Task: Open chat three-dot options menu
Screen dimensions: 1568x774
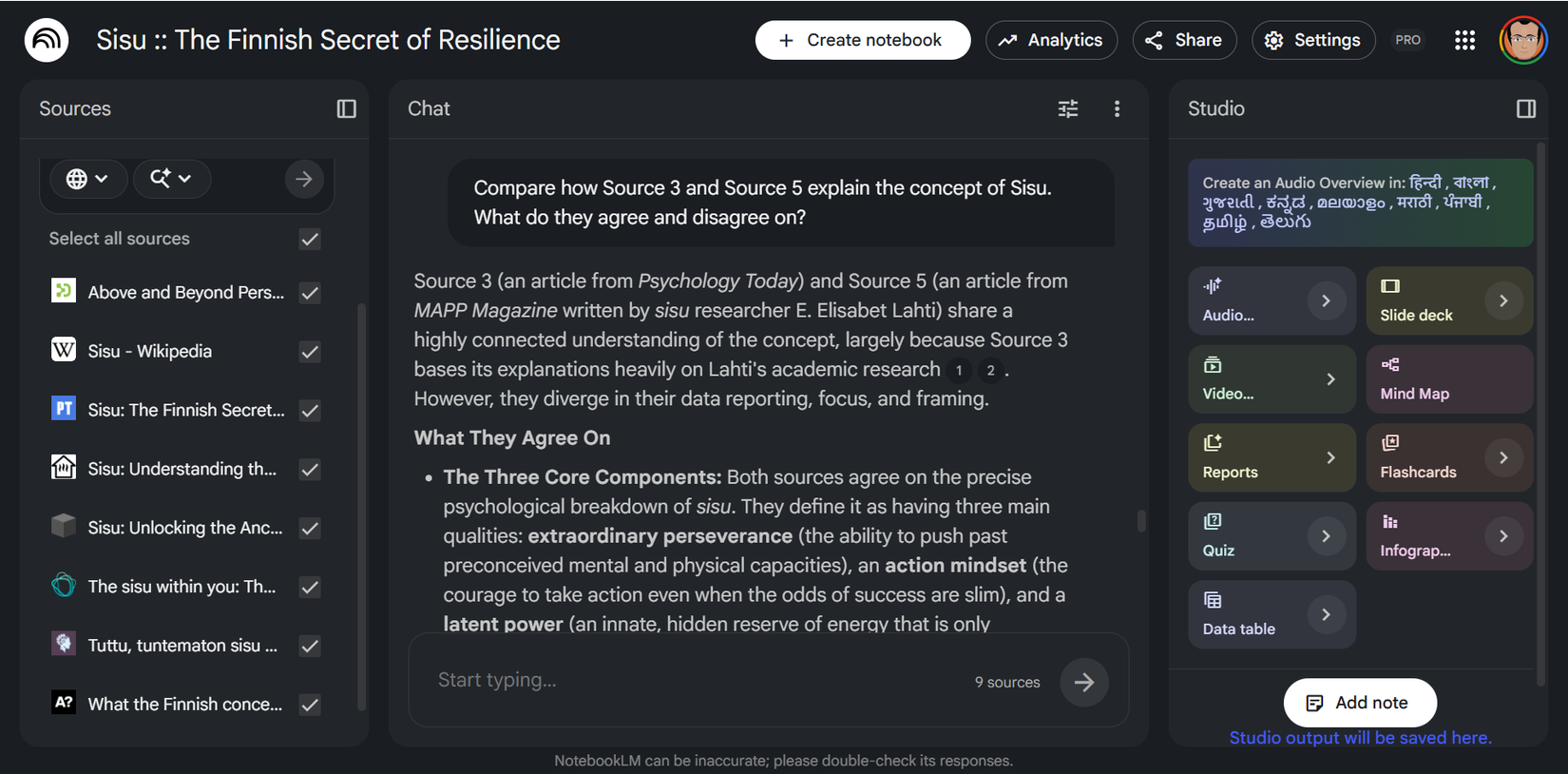Action: [x=1117, y=109]
